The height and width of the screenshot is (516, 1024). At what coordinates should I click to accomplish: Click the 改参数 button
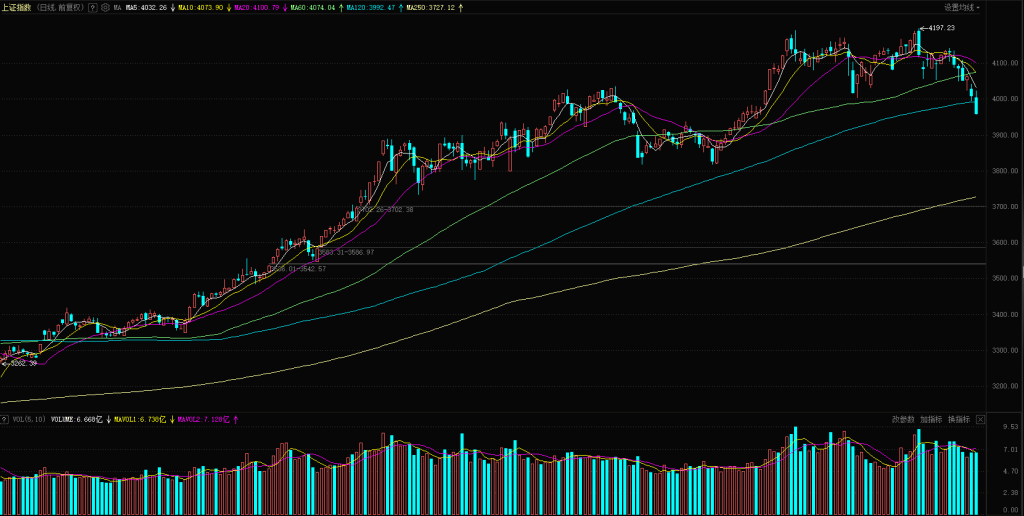point(903,420)
